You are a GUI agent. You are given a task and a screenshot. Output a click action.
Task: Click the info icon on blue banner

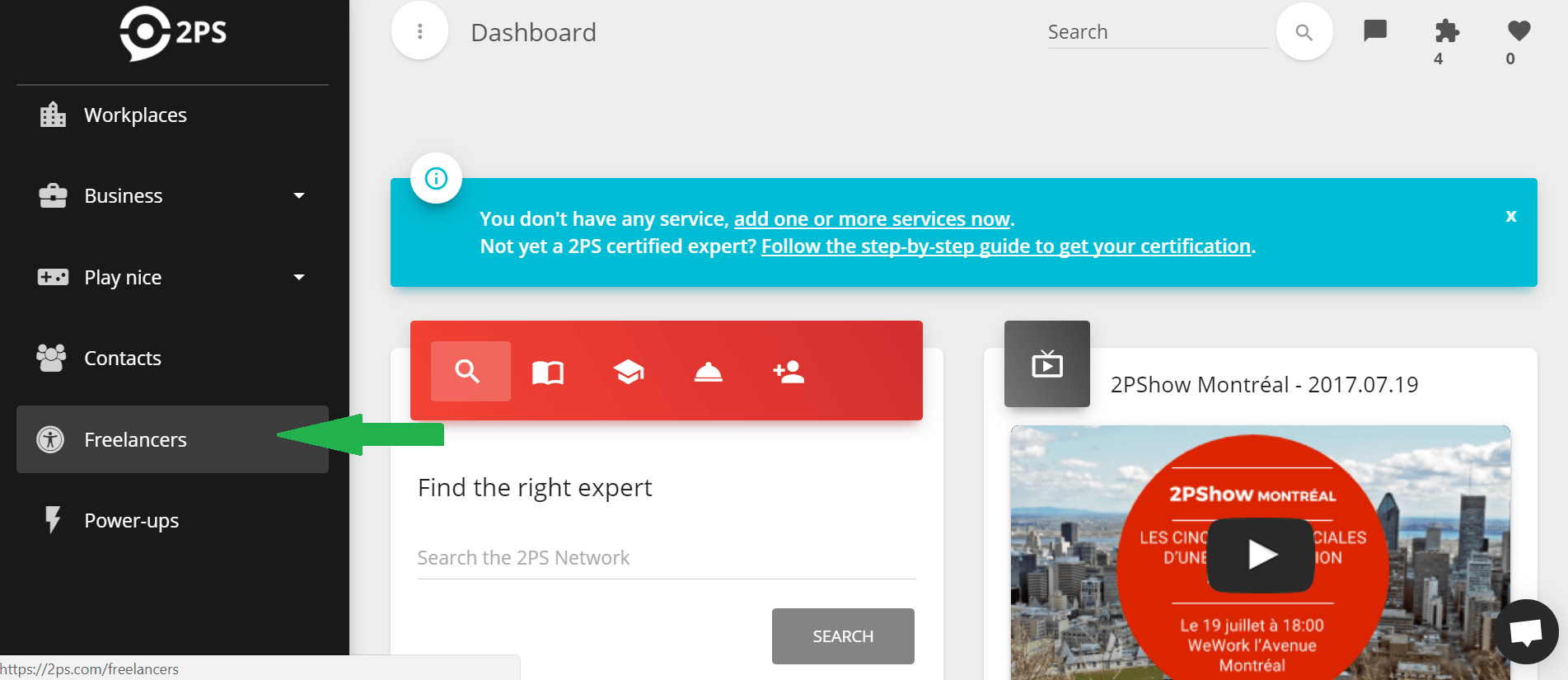click(x=436, y=178)
